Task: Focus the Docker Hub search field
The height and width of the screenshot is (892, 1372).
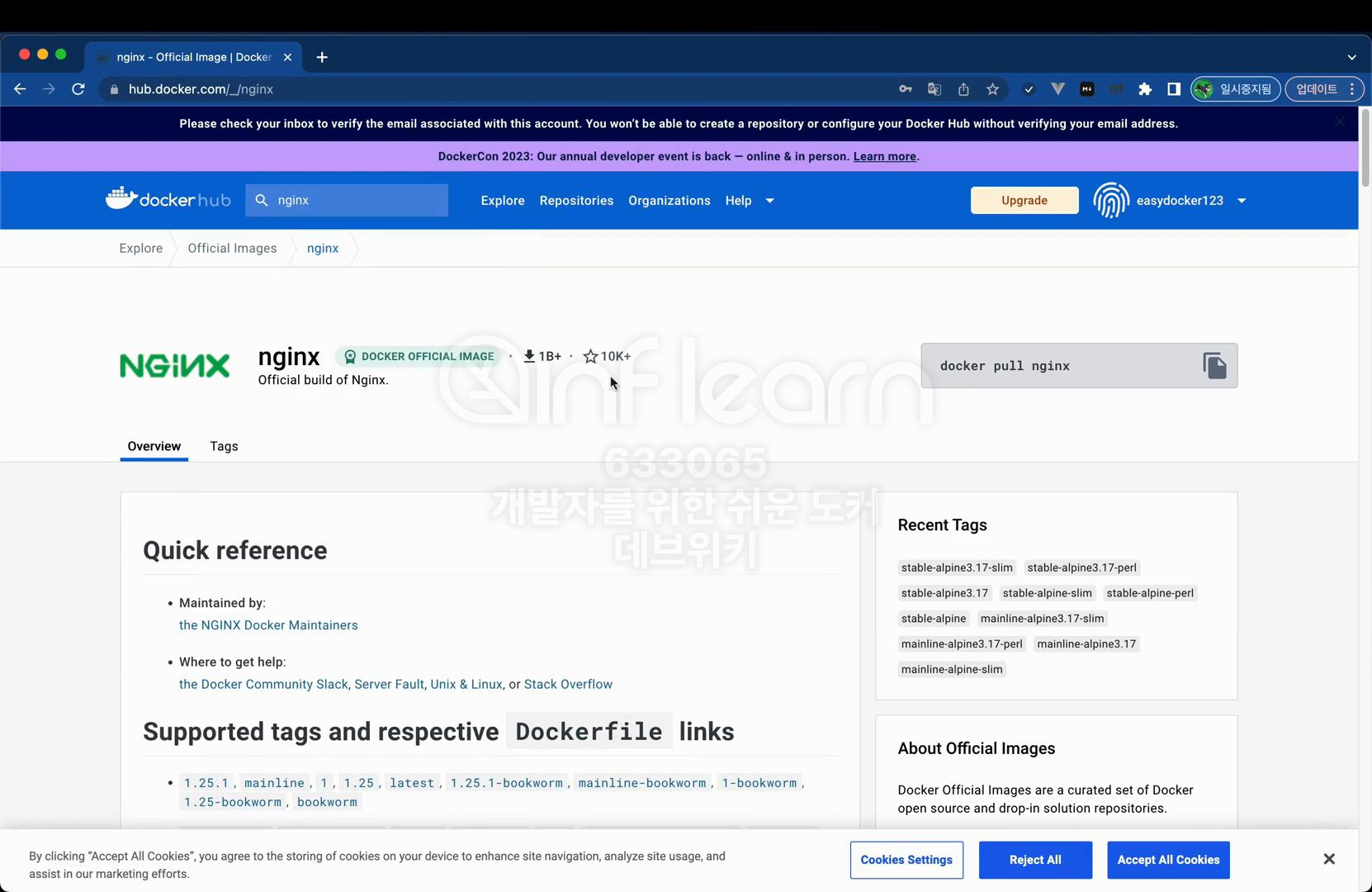Action: pyautogui.click(x=347, y=200)
